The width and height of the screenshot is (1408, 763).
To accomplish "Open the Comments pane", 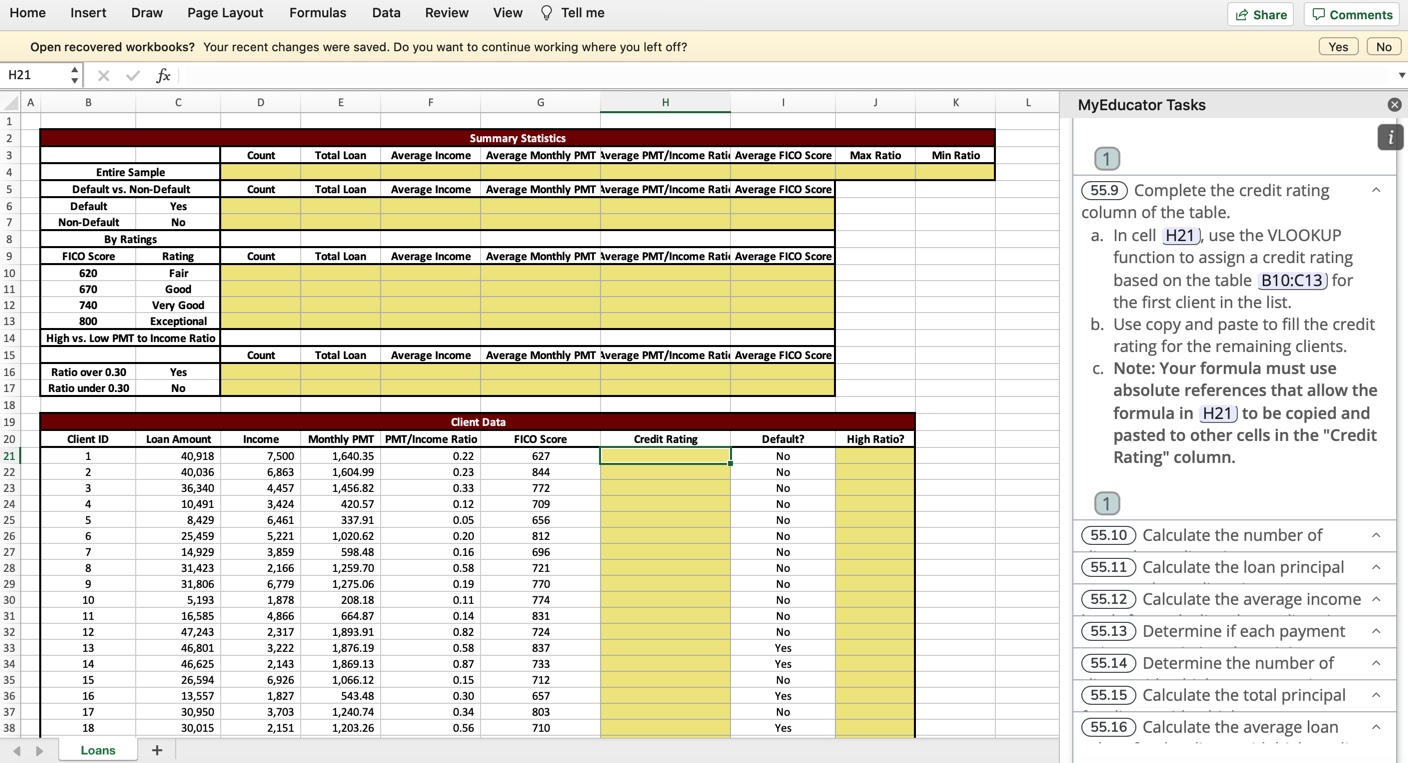I will pyautogui.click(x=1352, y=14).
